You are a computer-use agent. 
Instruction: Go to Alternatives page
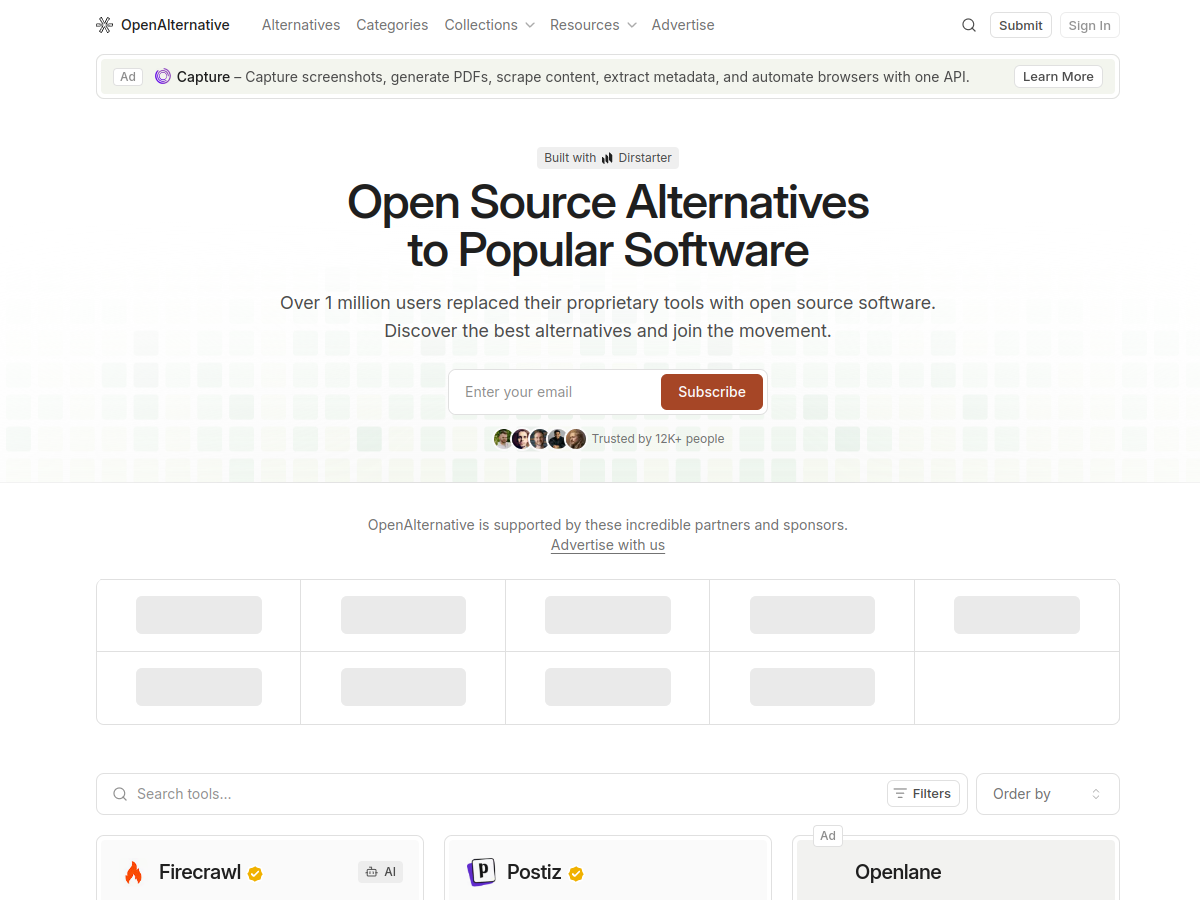coord(301,25)
